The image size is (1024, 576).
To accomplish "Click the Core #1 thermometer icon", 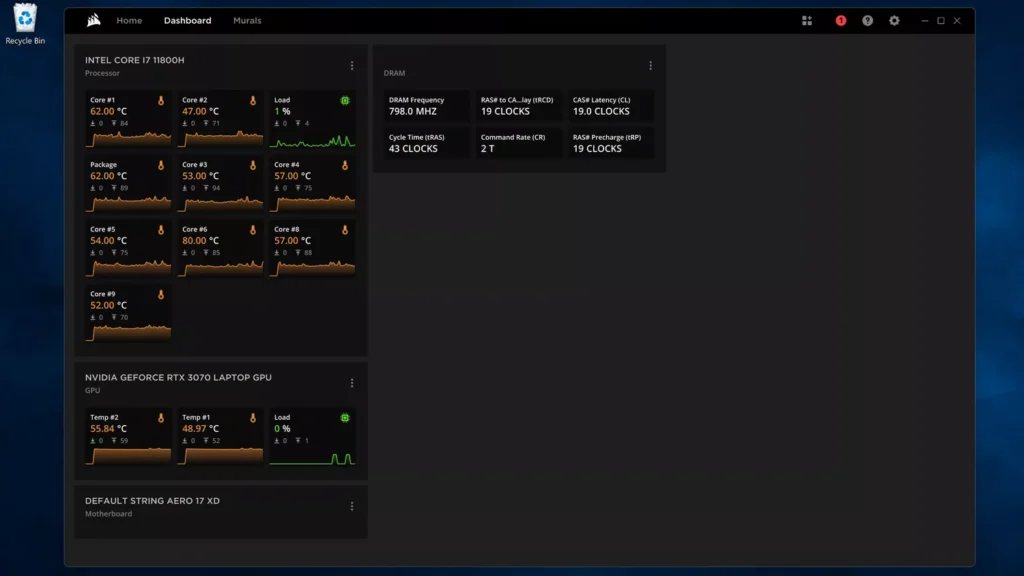I will click(x=161, y=101).
